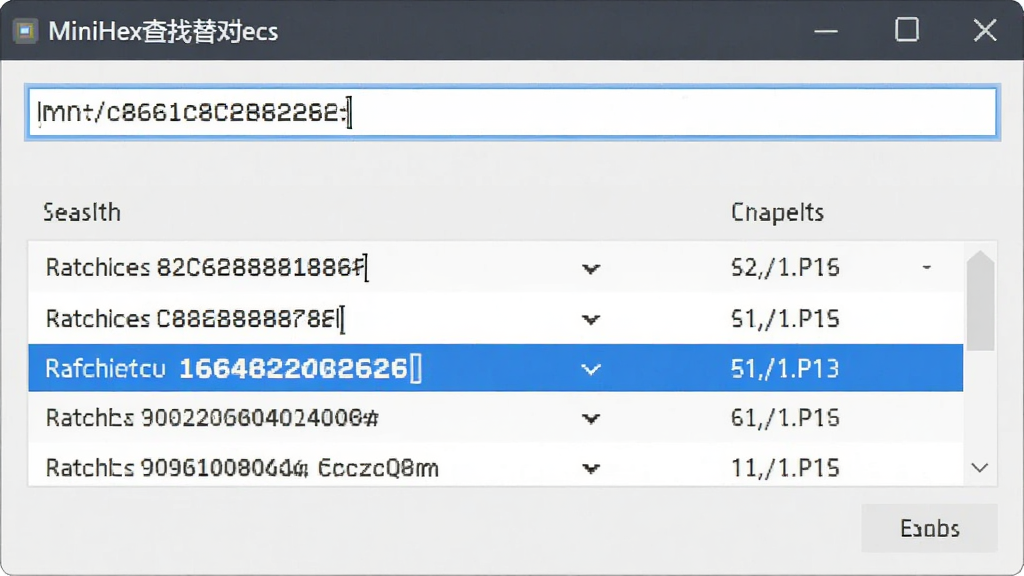The image size is (1024, 576).
Task: Expand dropdown on the 9002206604024000 row
Action: tap(590, 419)
